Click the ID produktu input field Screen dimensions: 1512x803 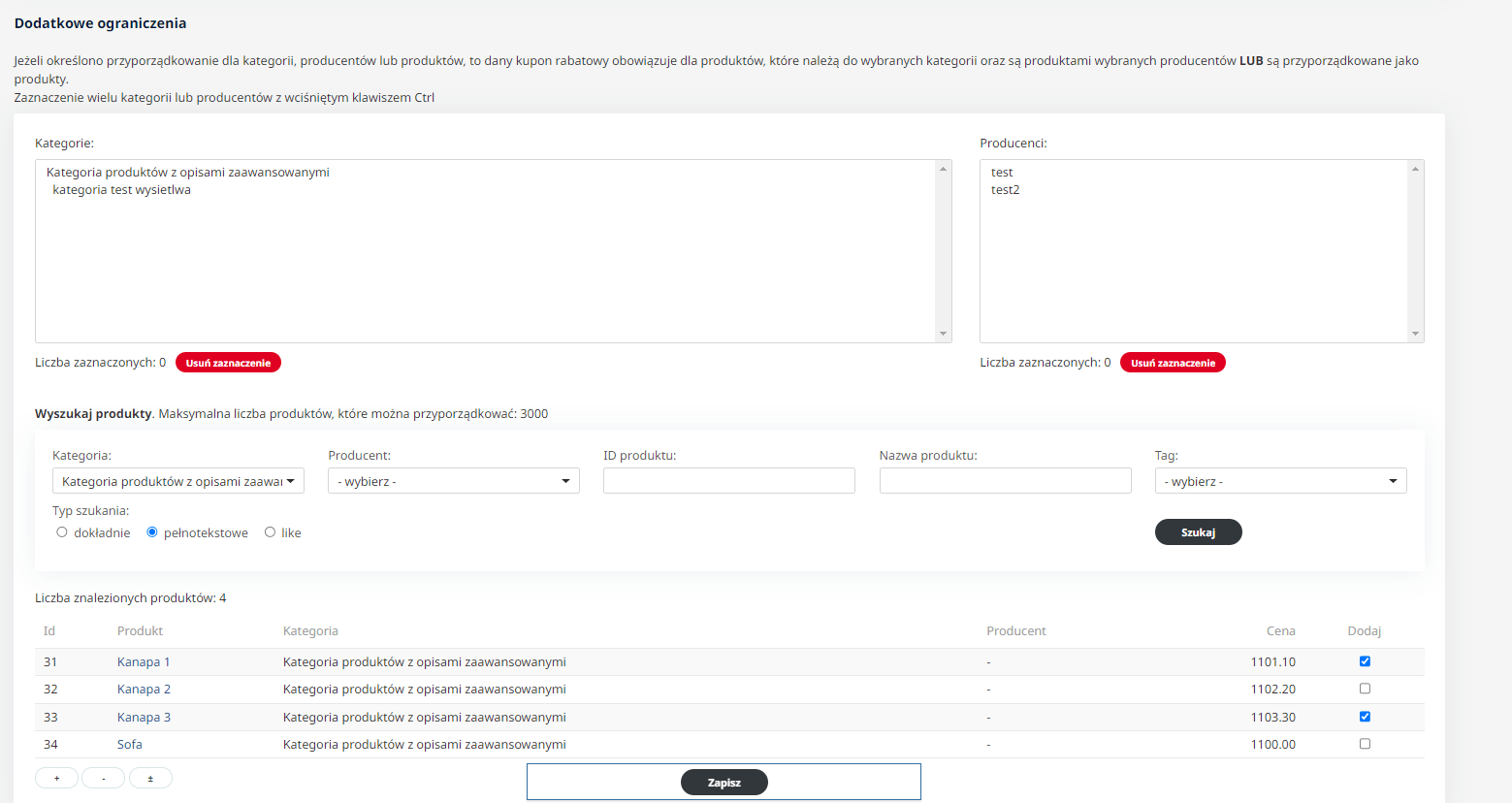click(728, 481)
